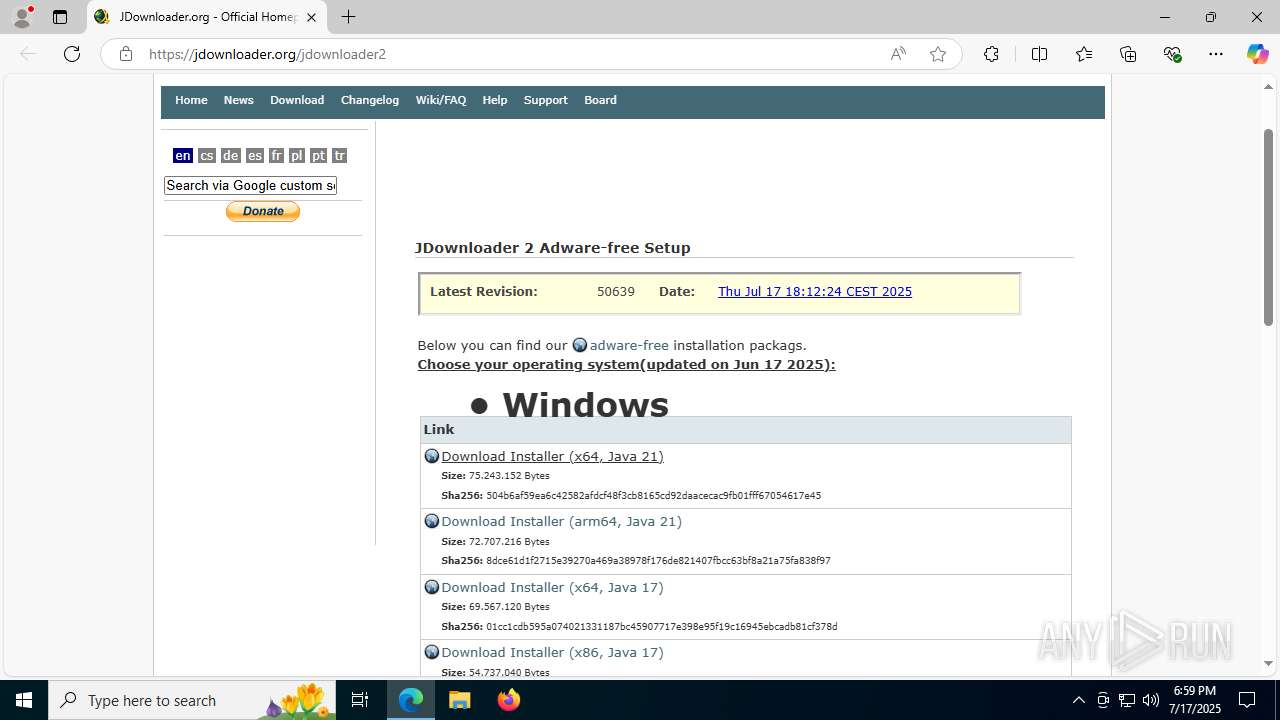This screenshot has width=1280, height=720.
Task: View site information lock icon
Action: 126,54
